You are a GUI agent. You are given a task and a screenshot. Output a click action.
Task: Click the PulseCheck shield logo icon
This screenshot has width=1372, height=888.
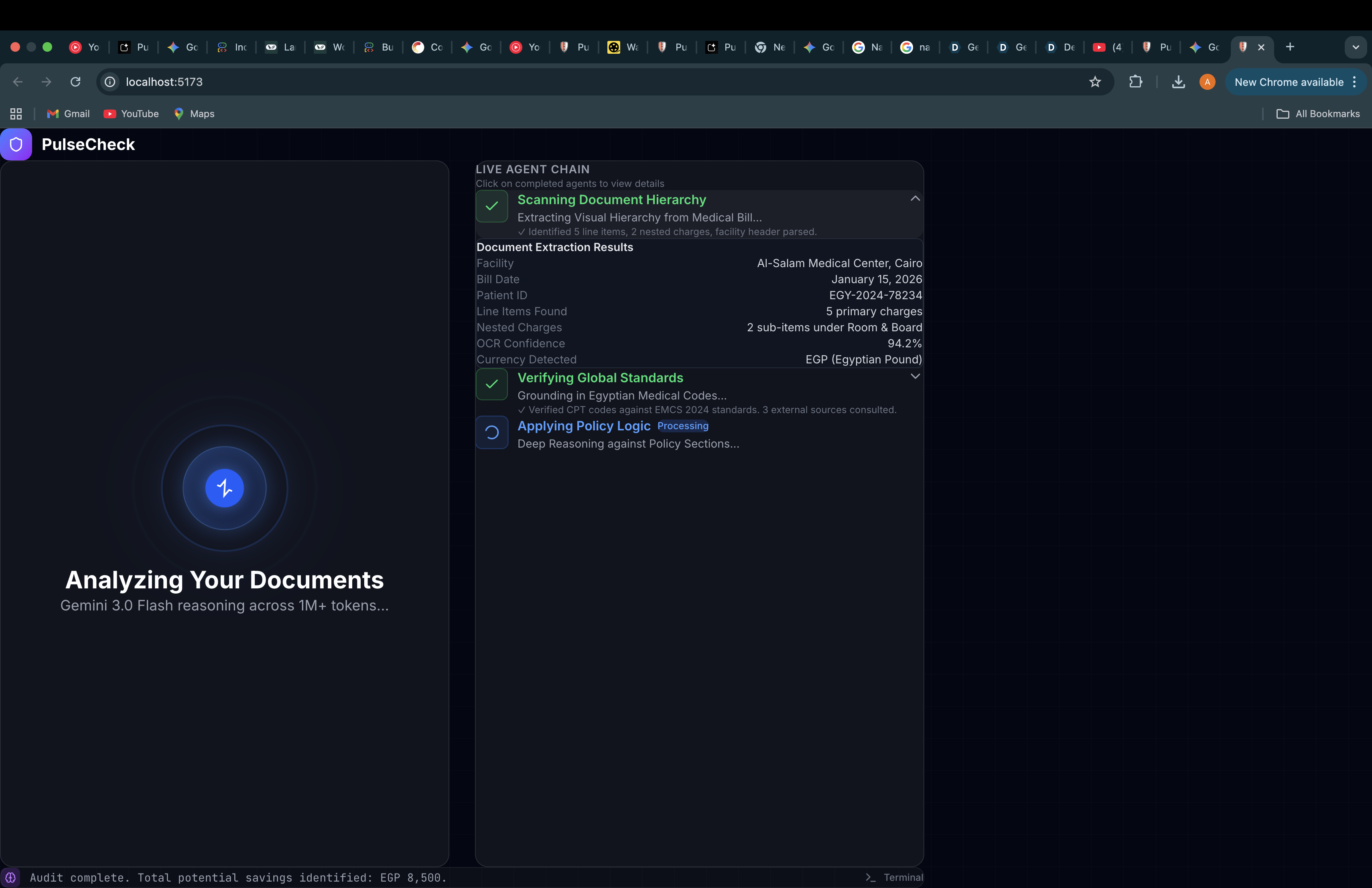16,144
